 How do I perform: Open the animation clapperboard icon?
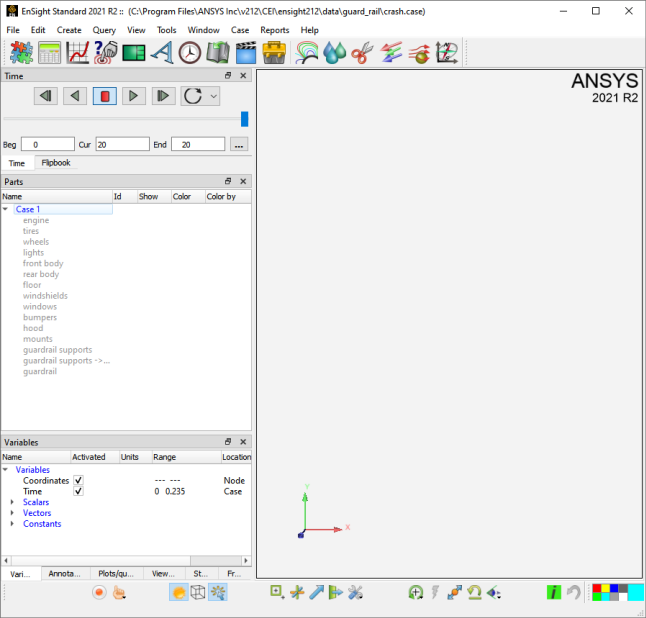pyautogui.click(x=246, y=53)
